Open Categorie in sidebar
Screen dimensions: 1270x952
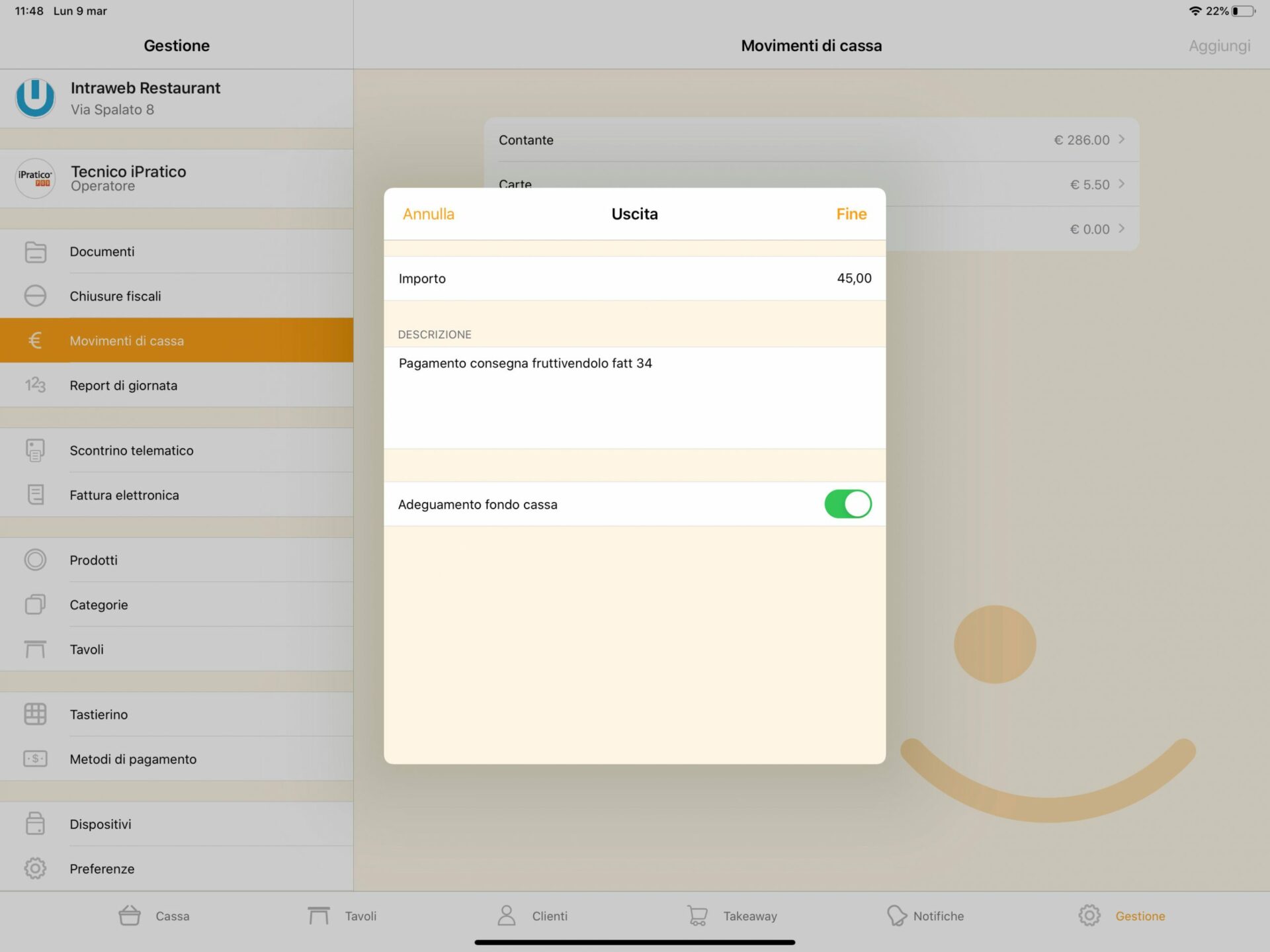coord(177,605)
